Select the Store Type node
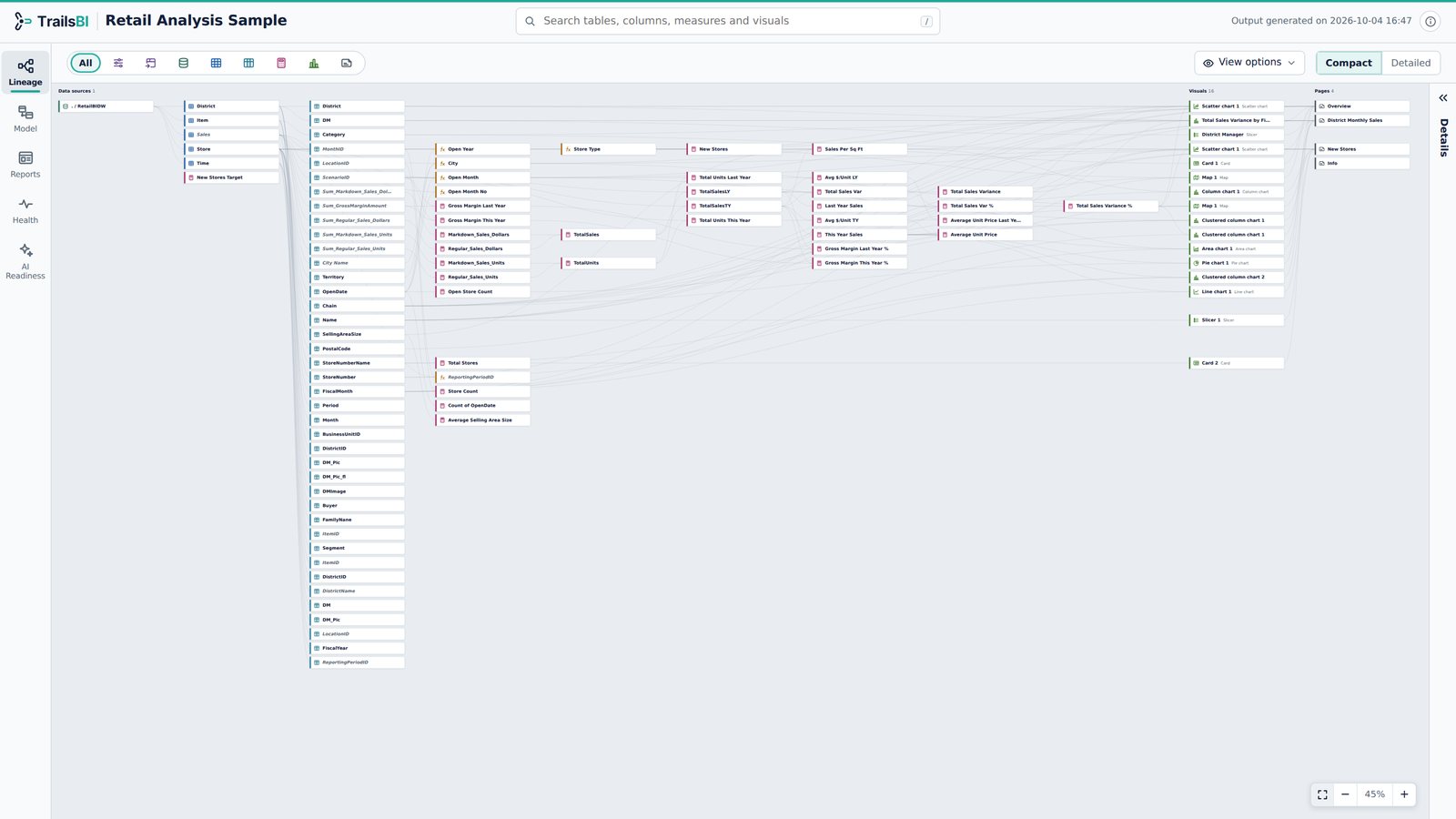The width and height of the screenshot is (1456, 819). tap(609, 149)
